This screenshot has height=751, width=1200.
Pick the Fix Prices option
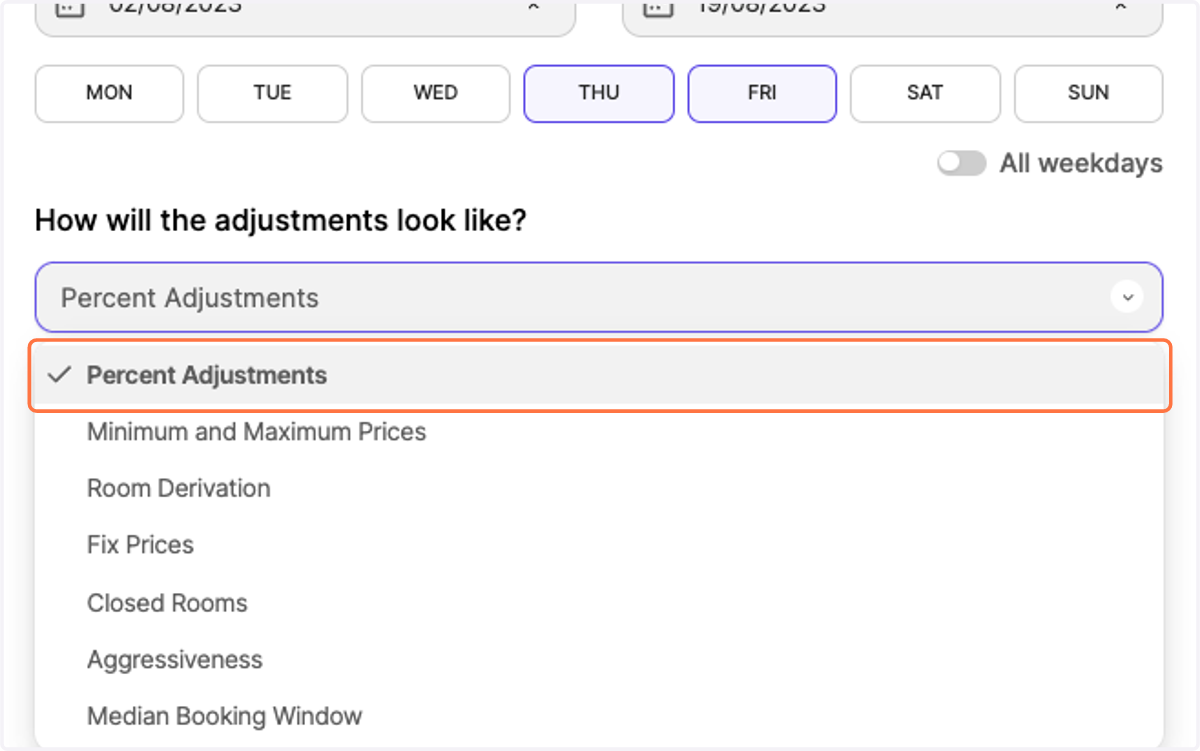click(x=599, y=546)
